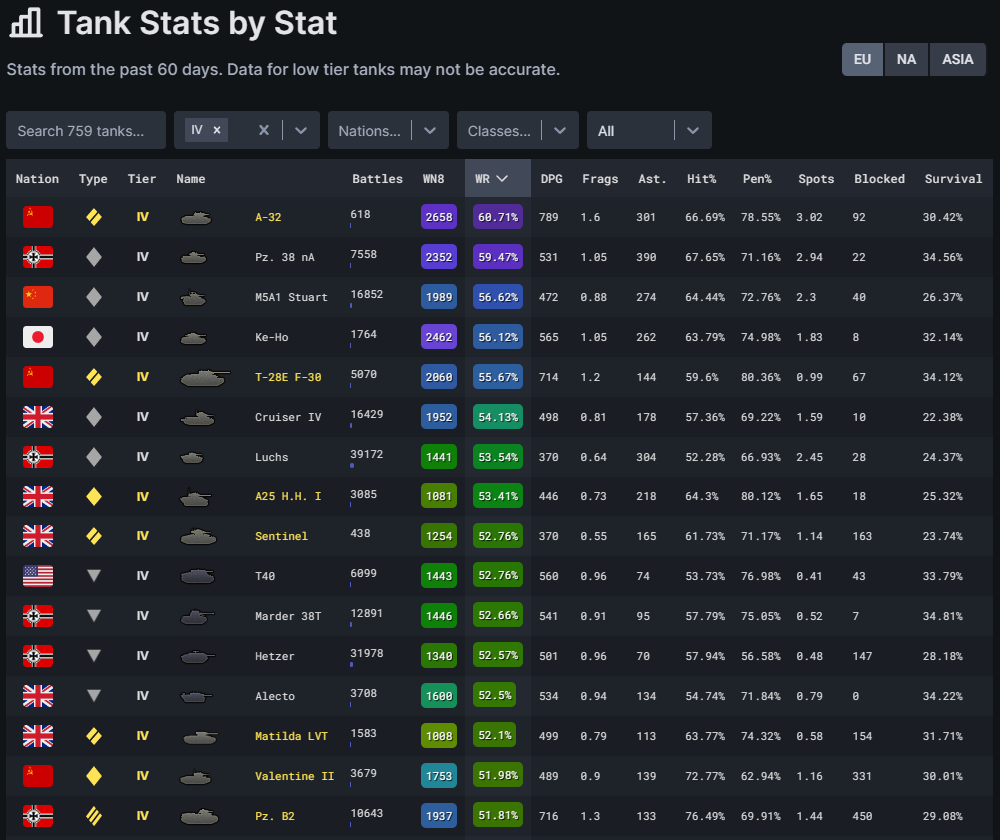Click the A-32 tank silhouette icon

(x=197, y=217)
